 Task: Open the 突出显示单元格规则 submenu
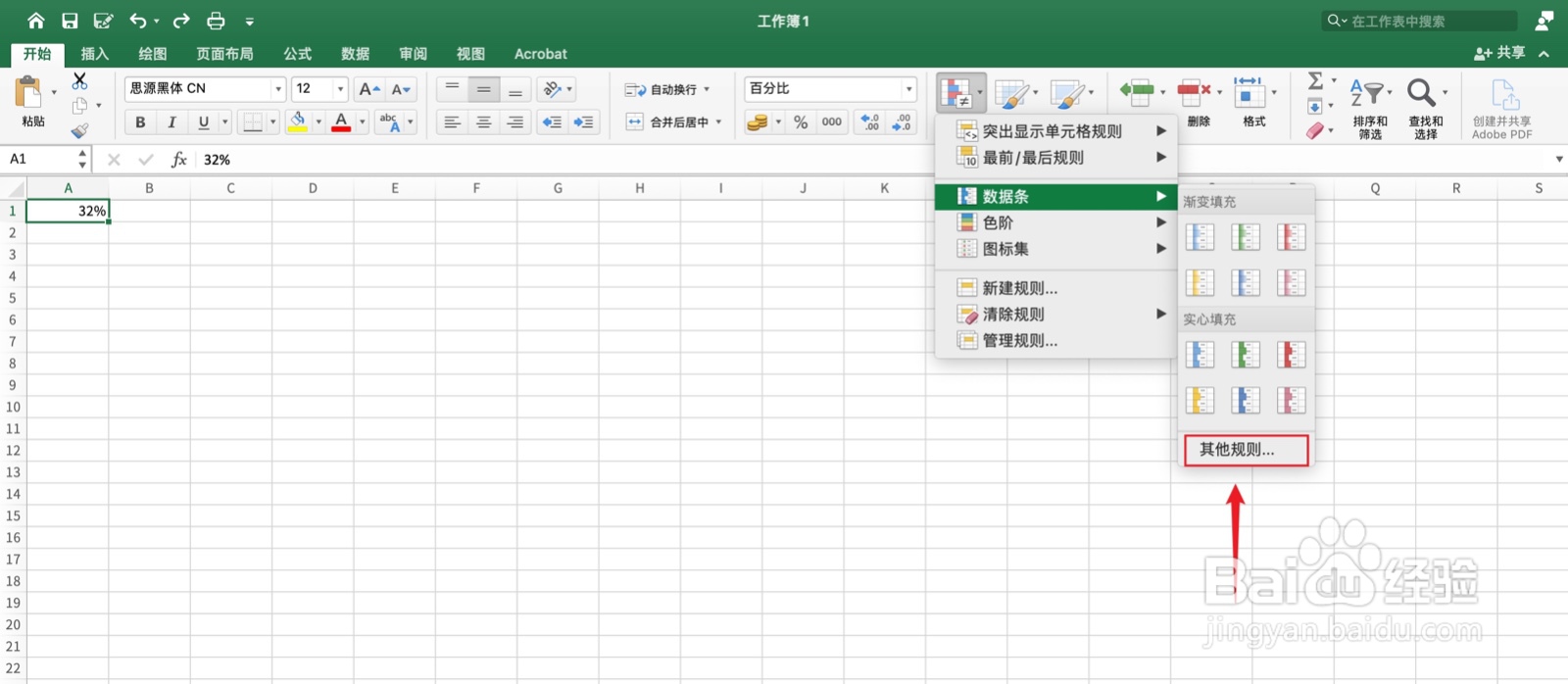pos(1055,131)
